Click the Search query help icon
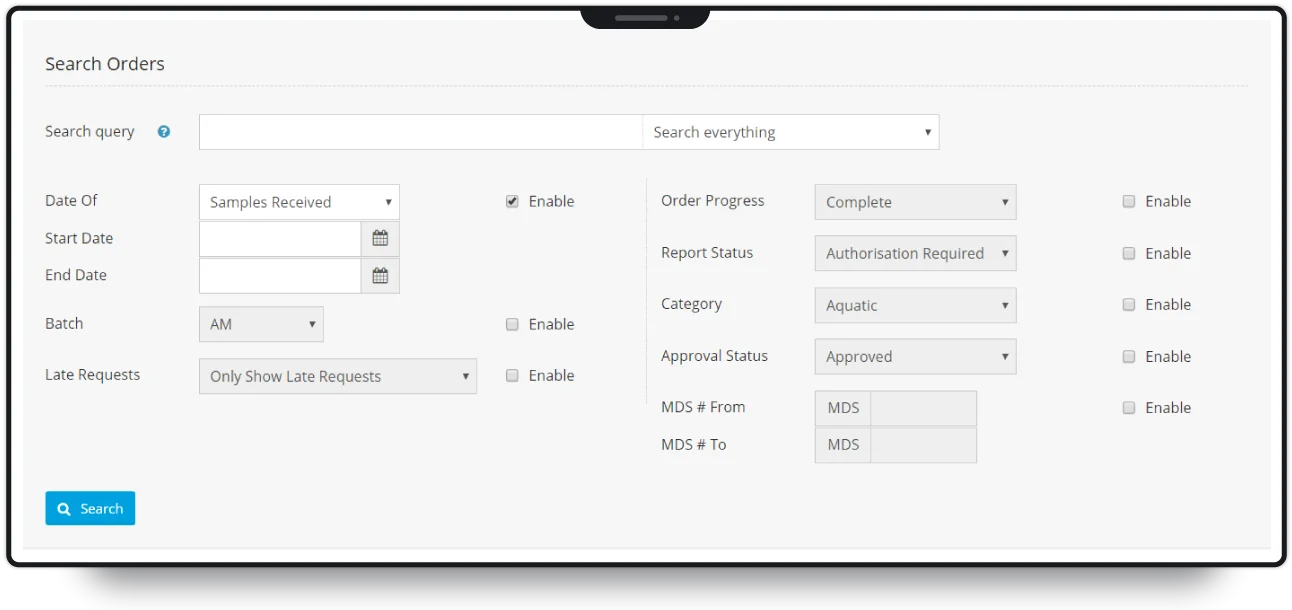1292x610 pixels. [x=163, y=131]
